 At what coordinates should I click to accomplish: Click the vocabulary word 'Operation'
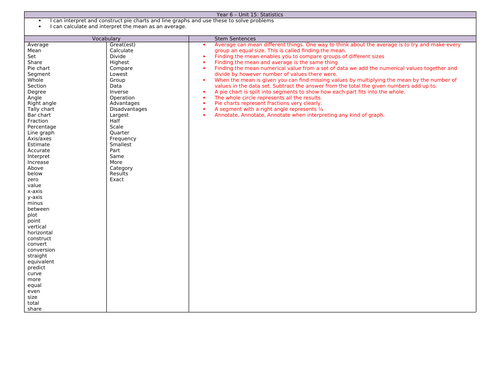[122, 98]
